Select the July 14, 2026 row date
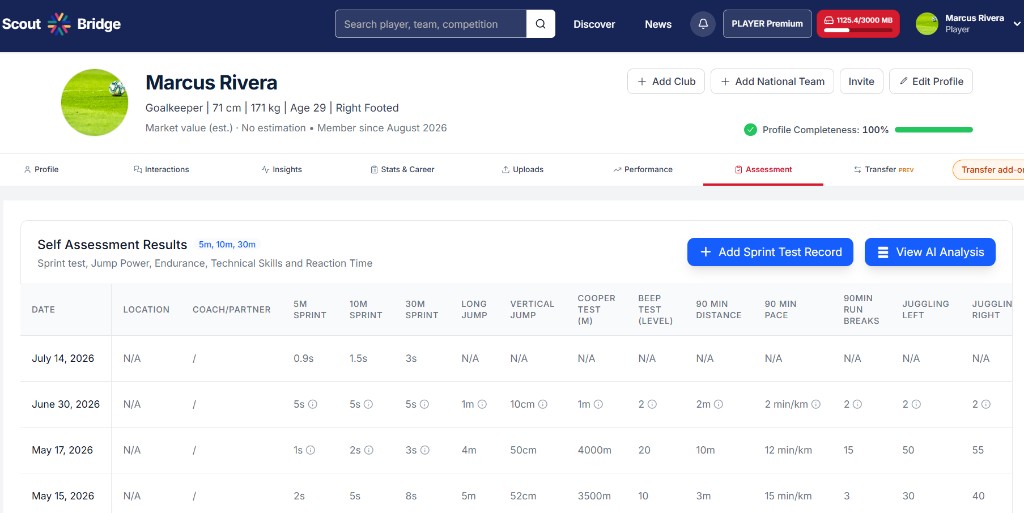The height and width of the screenshot is (513, 1024). (x=63, y=358)
